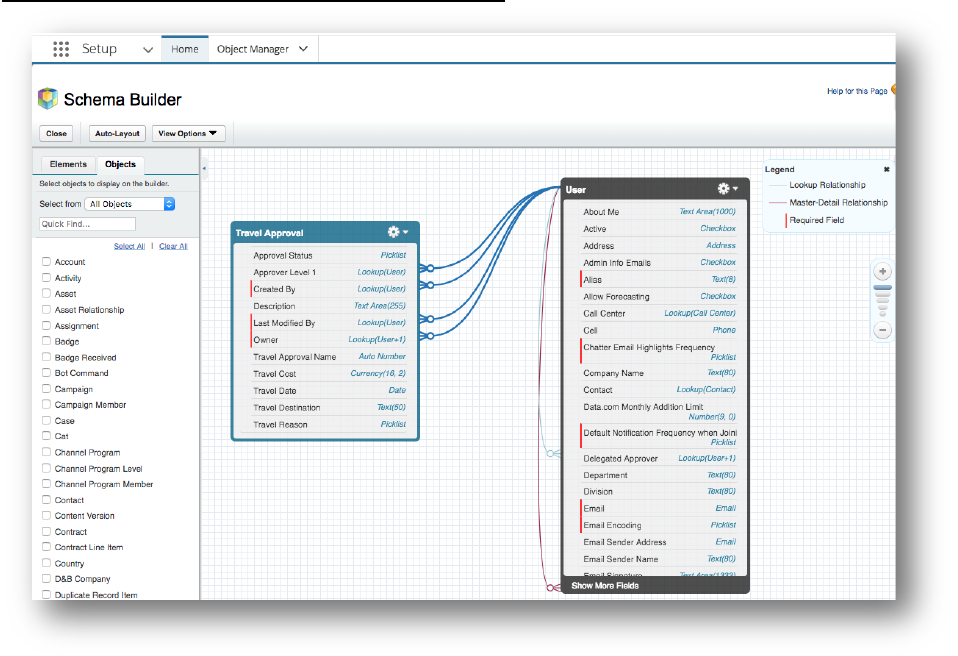The image size is (958, 656).
Task: Switch to the Elements tab
Action: coord(68,164)
